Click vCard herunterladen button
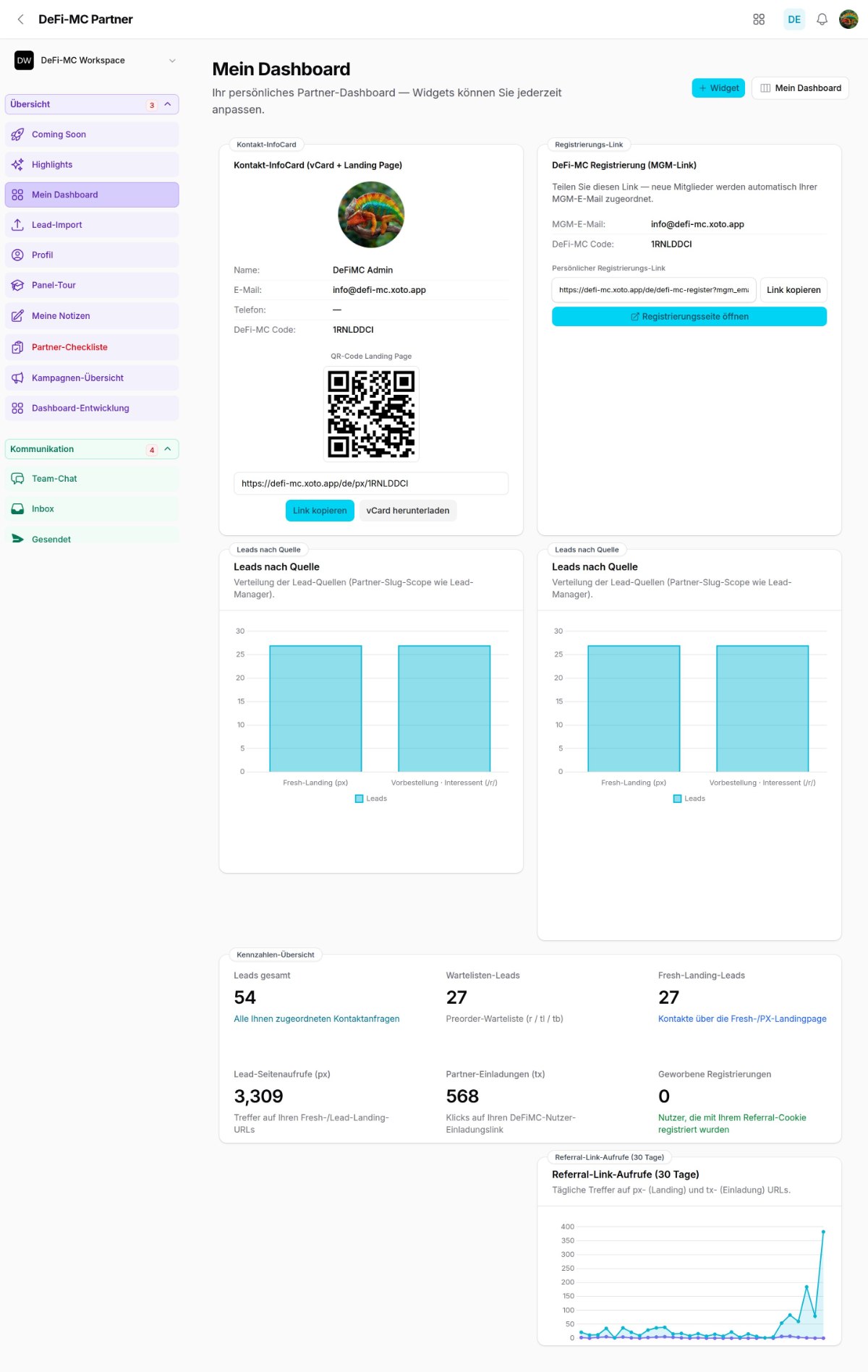The height and width of the screenshot is (1372, 868). click(408, 511)
